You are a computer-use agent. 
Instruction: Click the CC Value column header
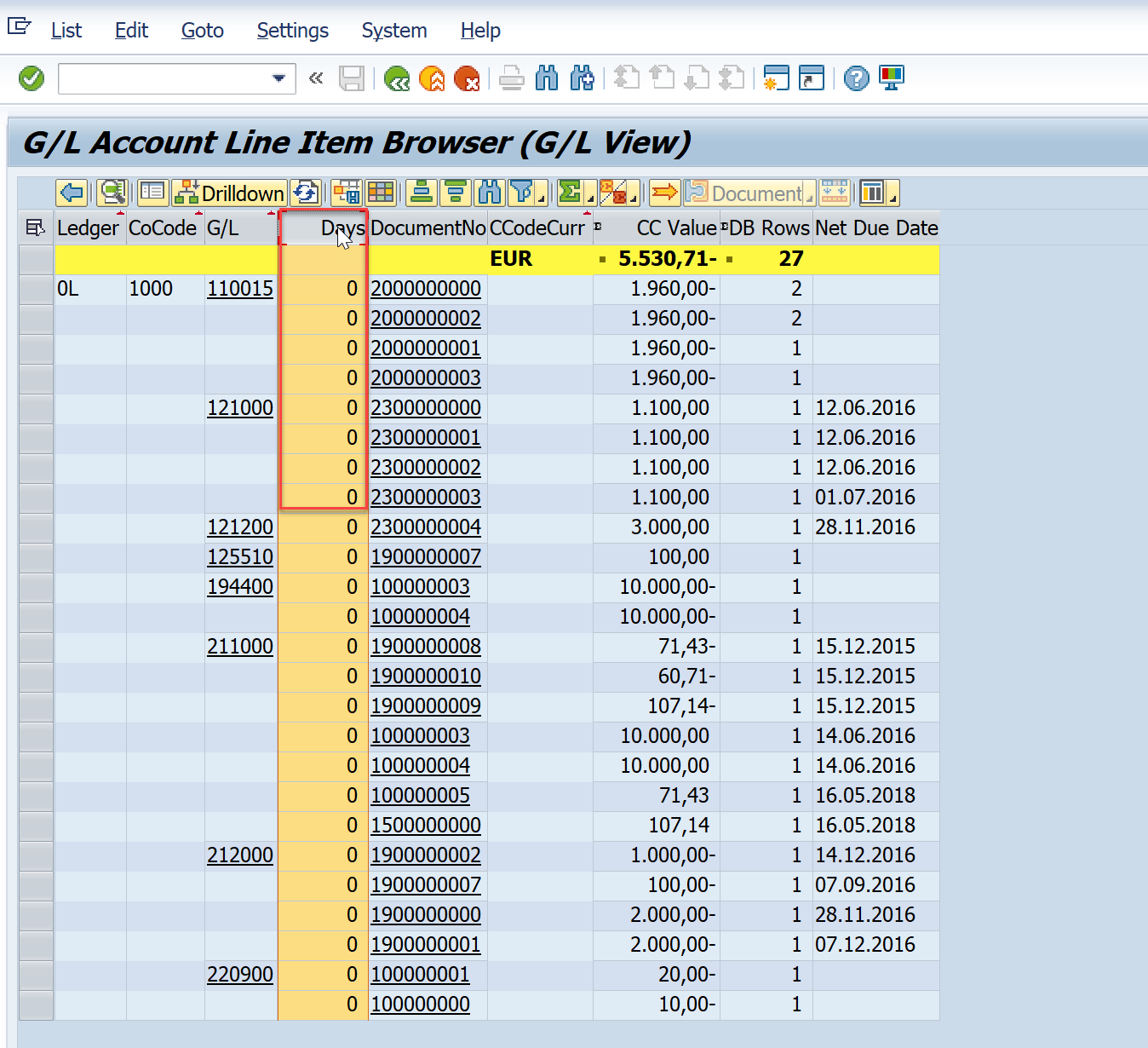pyautogui.click(x=657, y=227)
